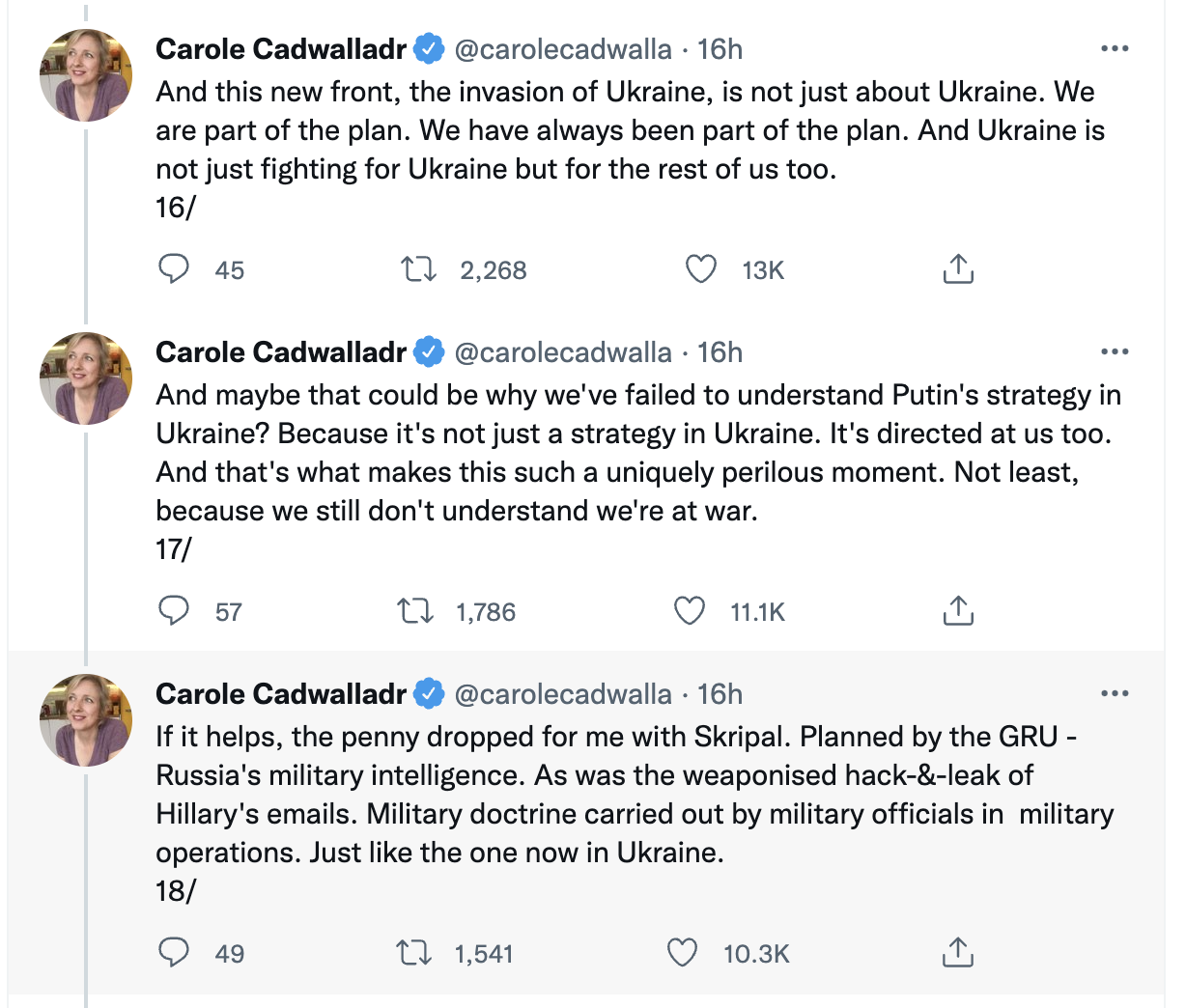
Task: Retweet the tweet numbered 16/
Action: pos(419,269)
